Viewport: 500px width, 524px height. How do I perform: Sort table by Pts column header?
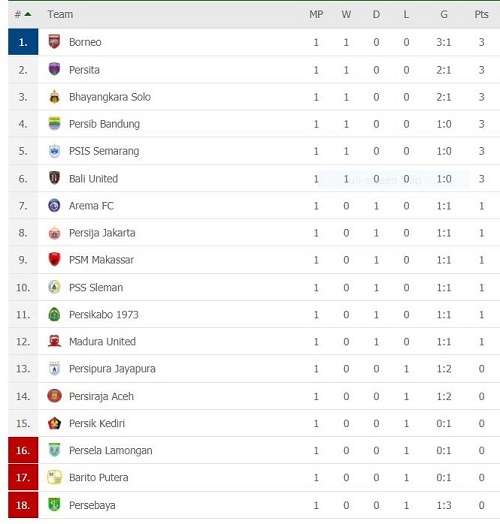click(x=481, y=14)
